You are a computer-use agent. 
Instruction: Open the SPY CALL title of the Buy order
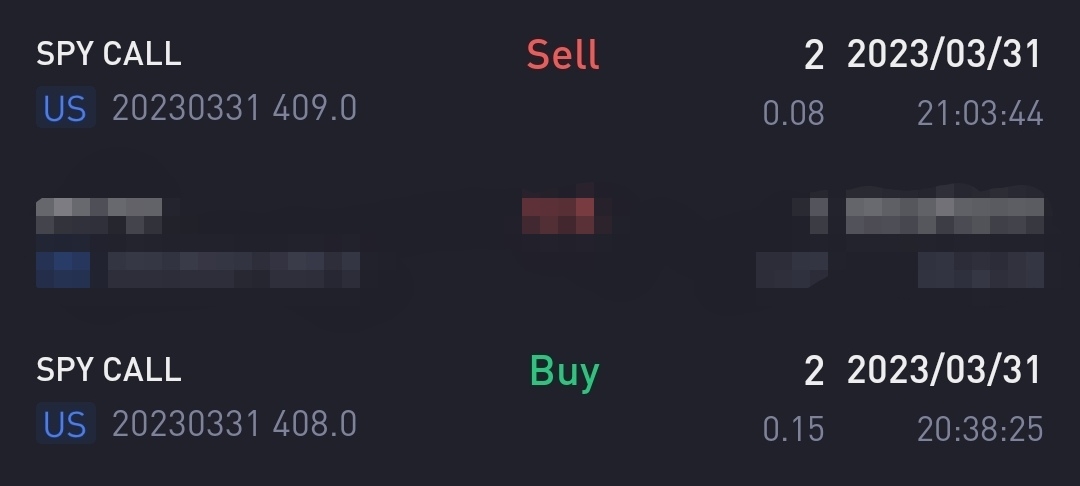[109, 370]
